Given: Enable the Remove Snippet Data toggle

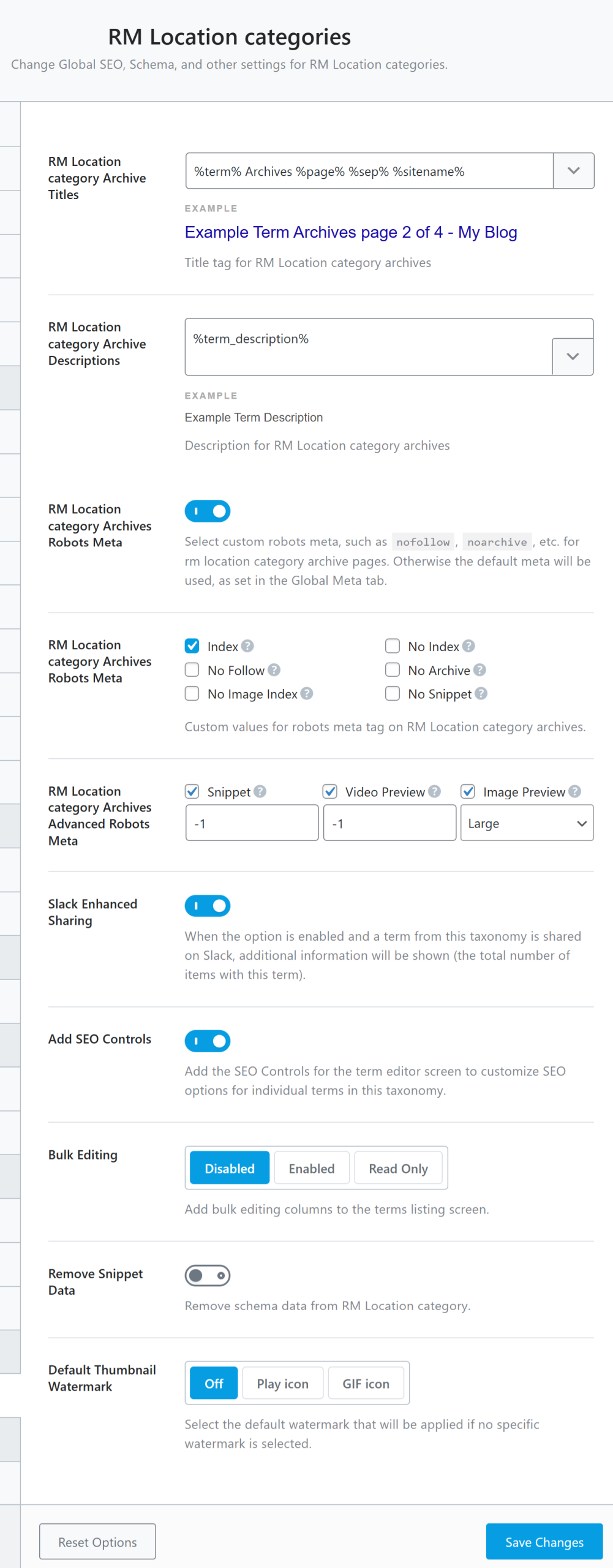Looking at the screenshot, I should pyautogui.click(x=207, y=1275).
